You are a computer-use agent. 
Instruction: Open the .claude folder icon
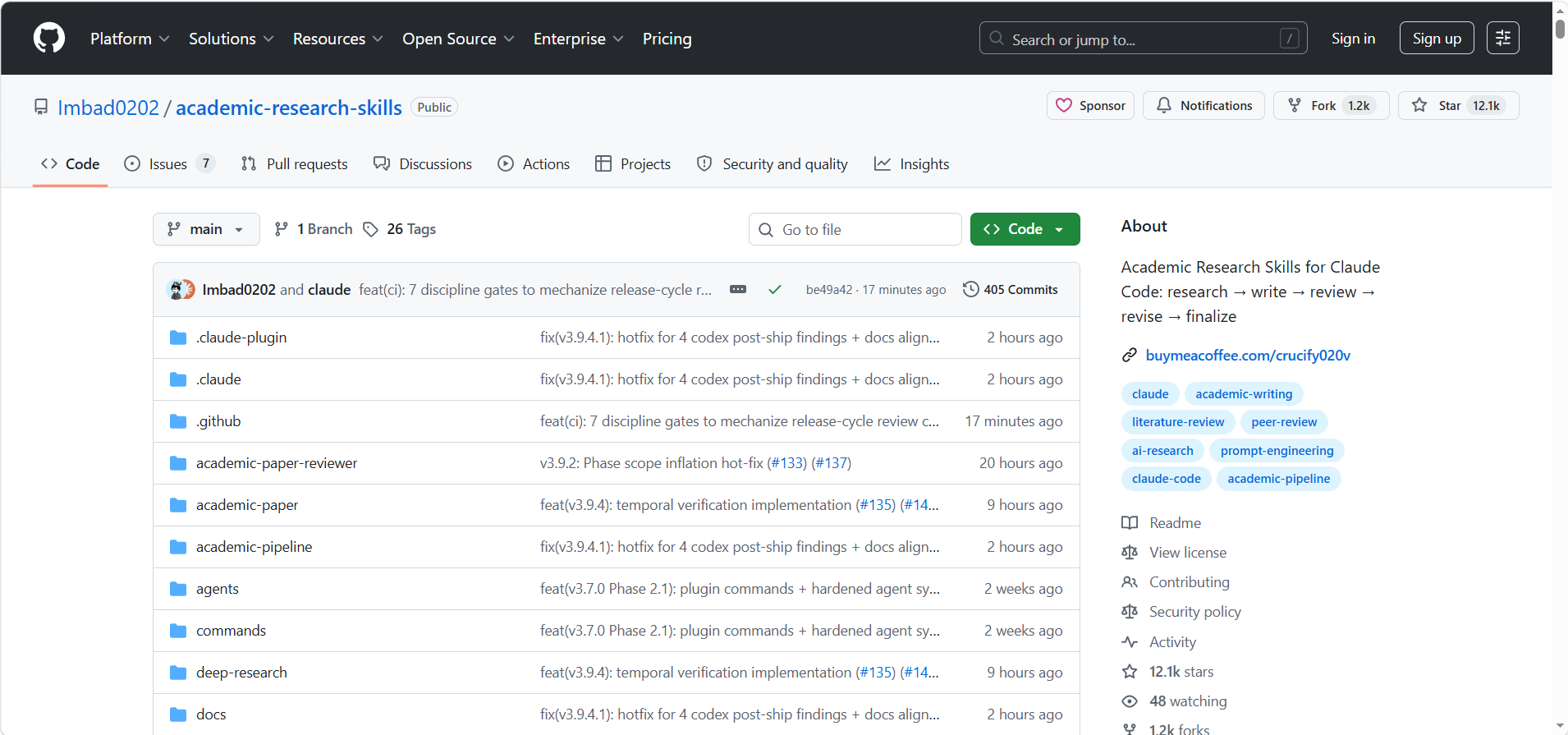178,379
